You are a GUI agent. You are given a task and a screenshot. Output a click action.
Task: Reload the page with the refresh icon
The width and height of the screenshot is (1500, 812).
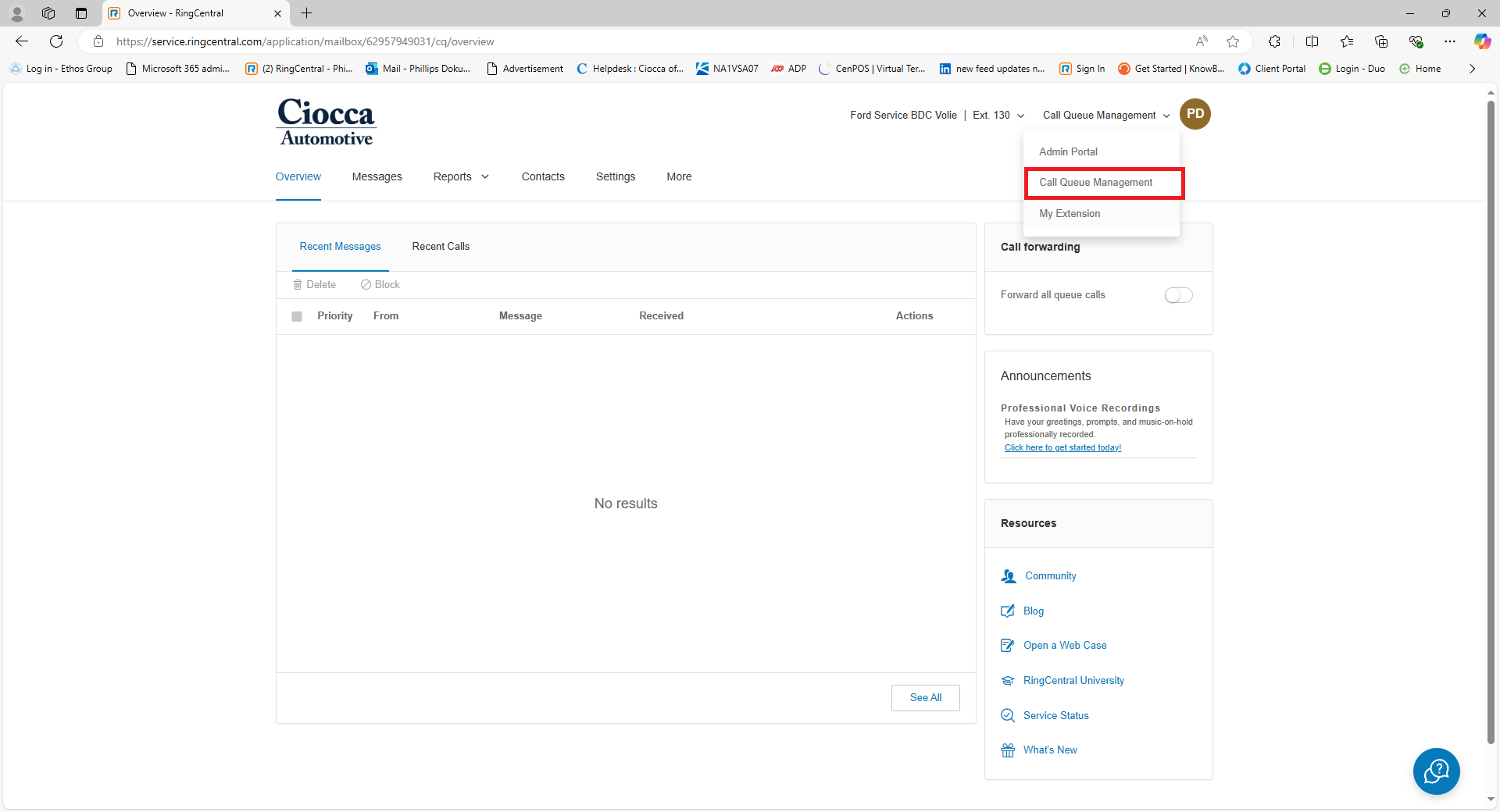point(56,41)
